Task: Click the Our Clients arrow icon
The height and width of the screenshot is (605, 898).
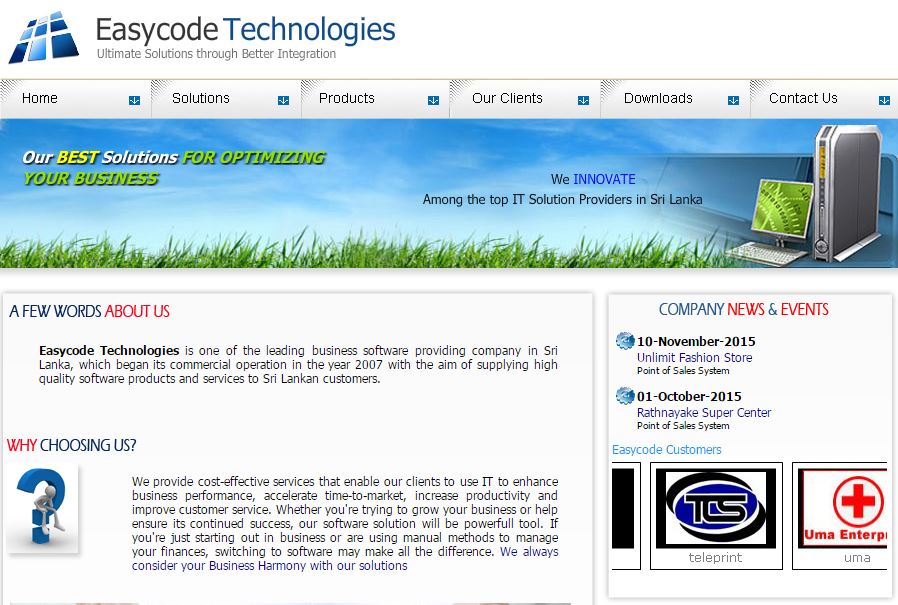Action: (x=583, y=100)
